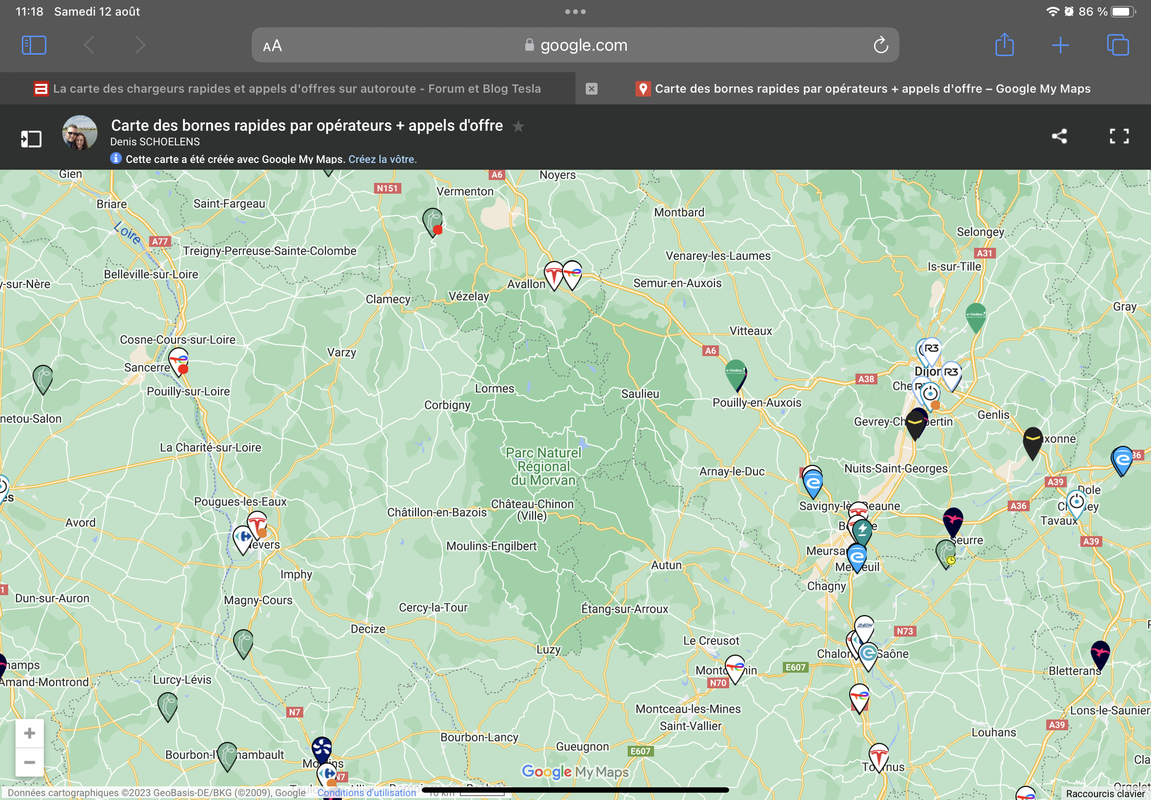Select green marker near Is-sur-Tille

(x=976, y=318)
